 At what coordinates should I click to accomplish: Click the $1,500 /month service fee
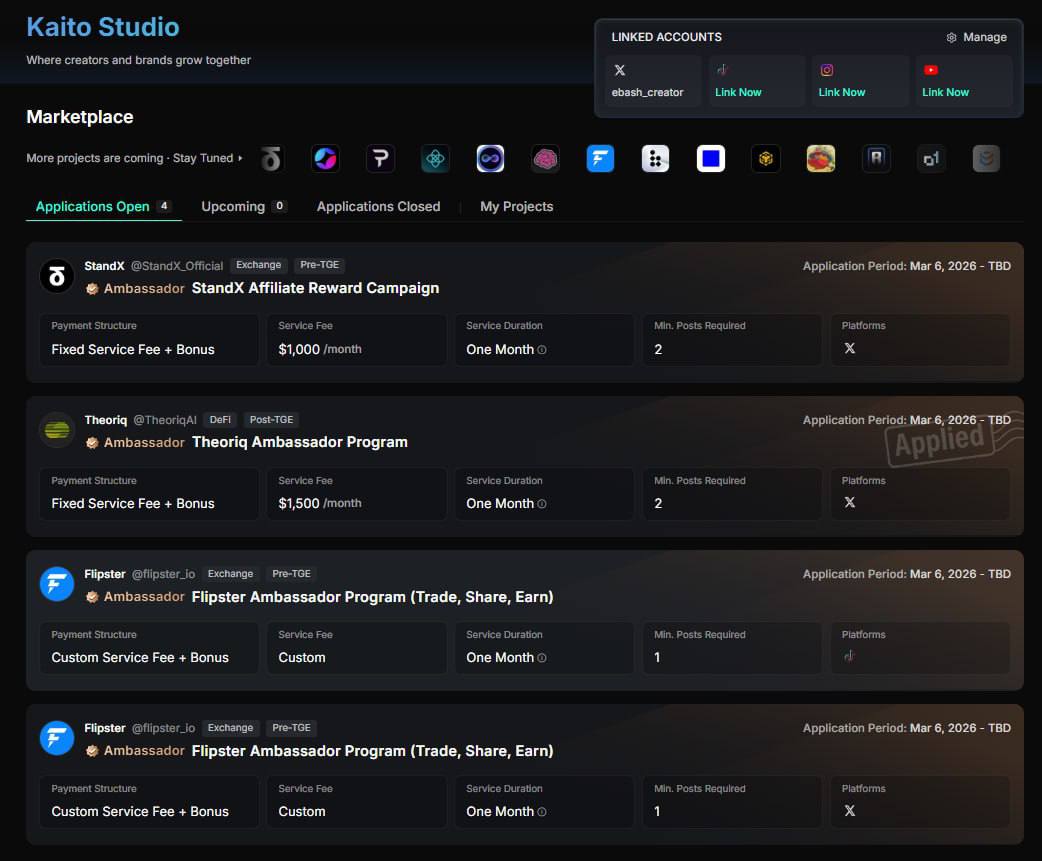click(320, 504)
